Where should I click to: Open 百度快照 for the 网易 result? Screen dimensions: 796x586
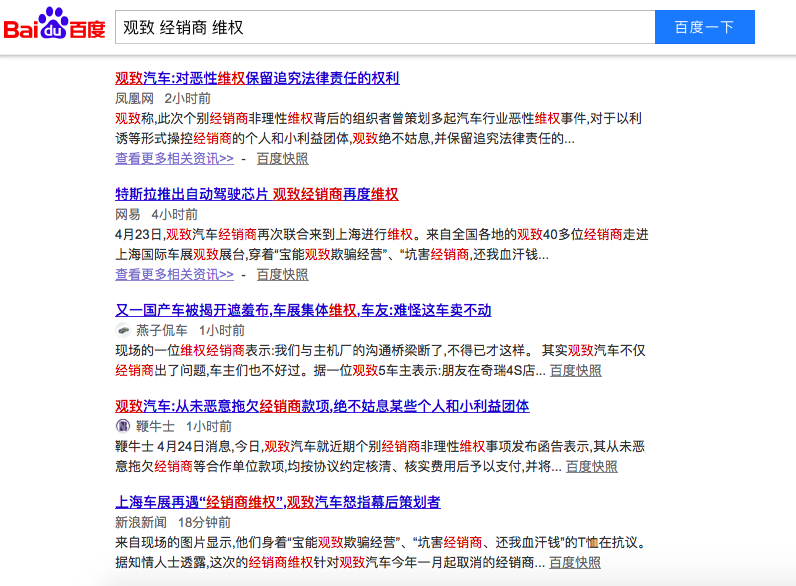[283, 274]
